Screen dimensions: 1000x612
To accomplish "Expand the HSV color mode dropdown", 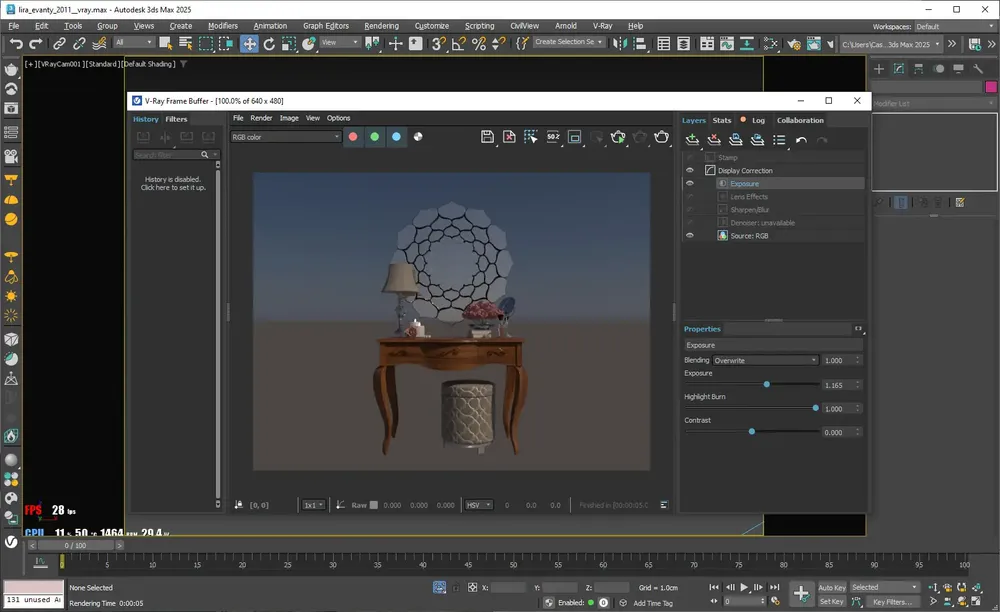I will point(478,505).
